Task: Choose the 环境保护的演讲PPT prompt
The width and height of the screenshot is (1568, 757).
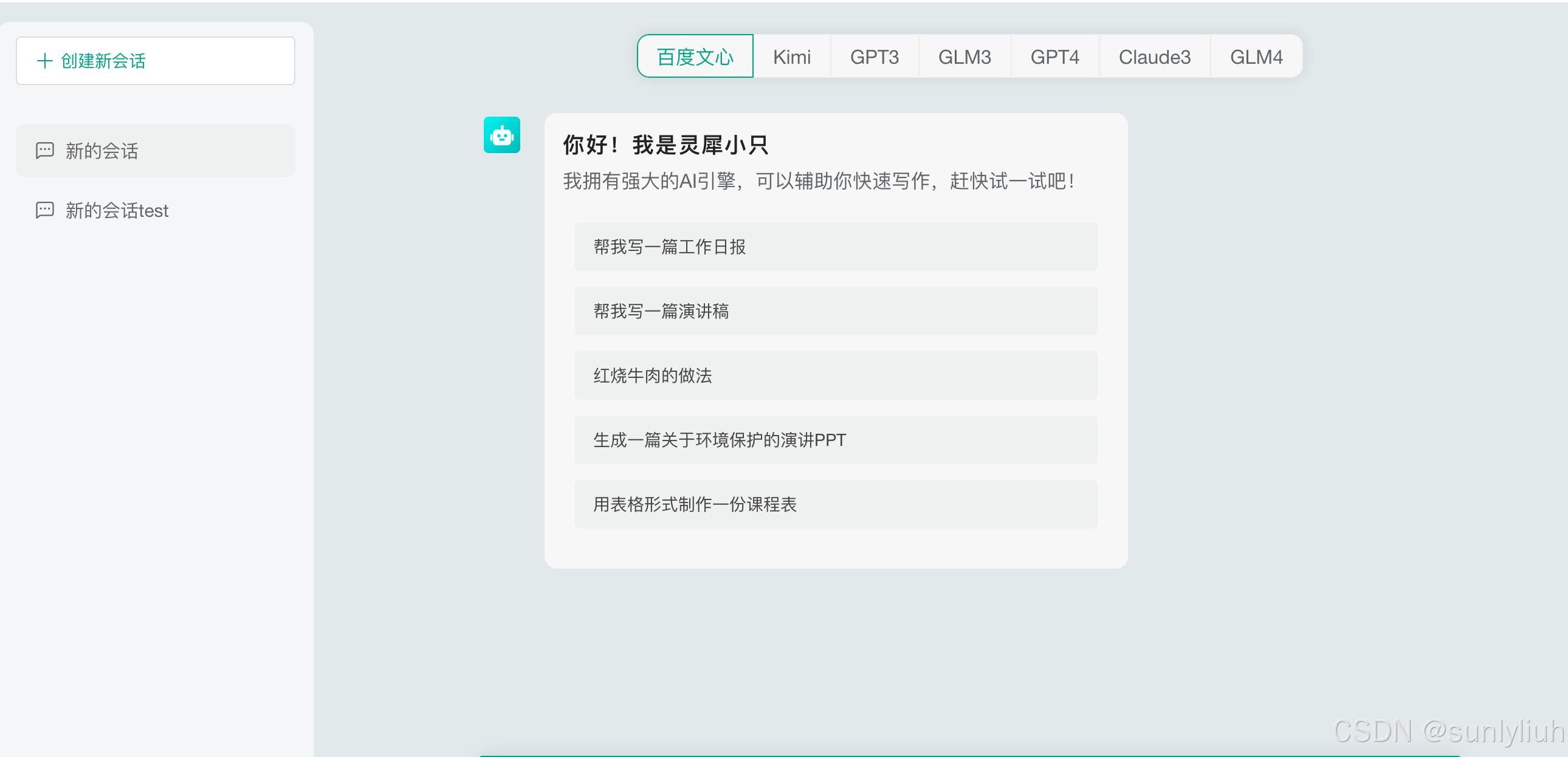Action: pos(835,440)
